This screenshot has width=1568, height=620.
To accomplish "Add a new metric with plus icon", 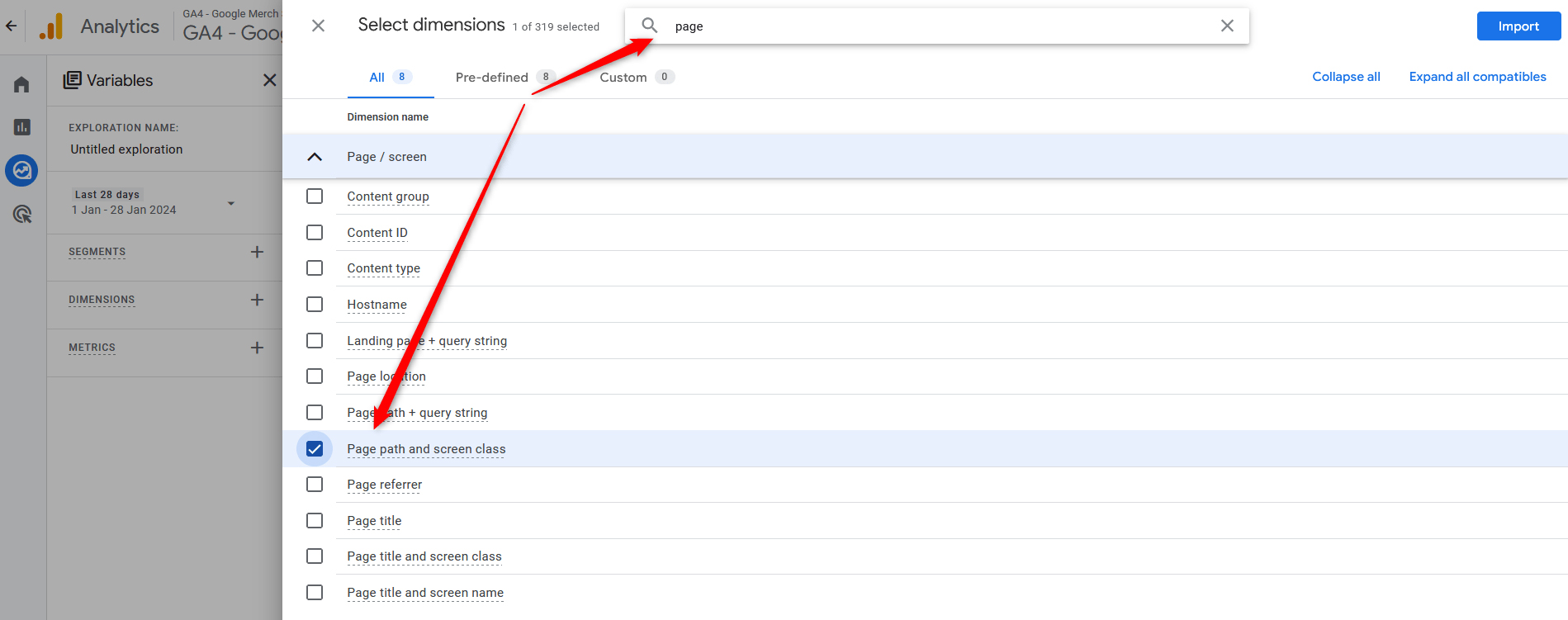I will point(257,348).
